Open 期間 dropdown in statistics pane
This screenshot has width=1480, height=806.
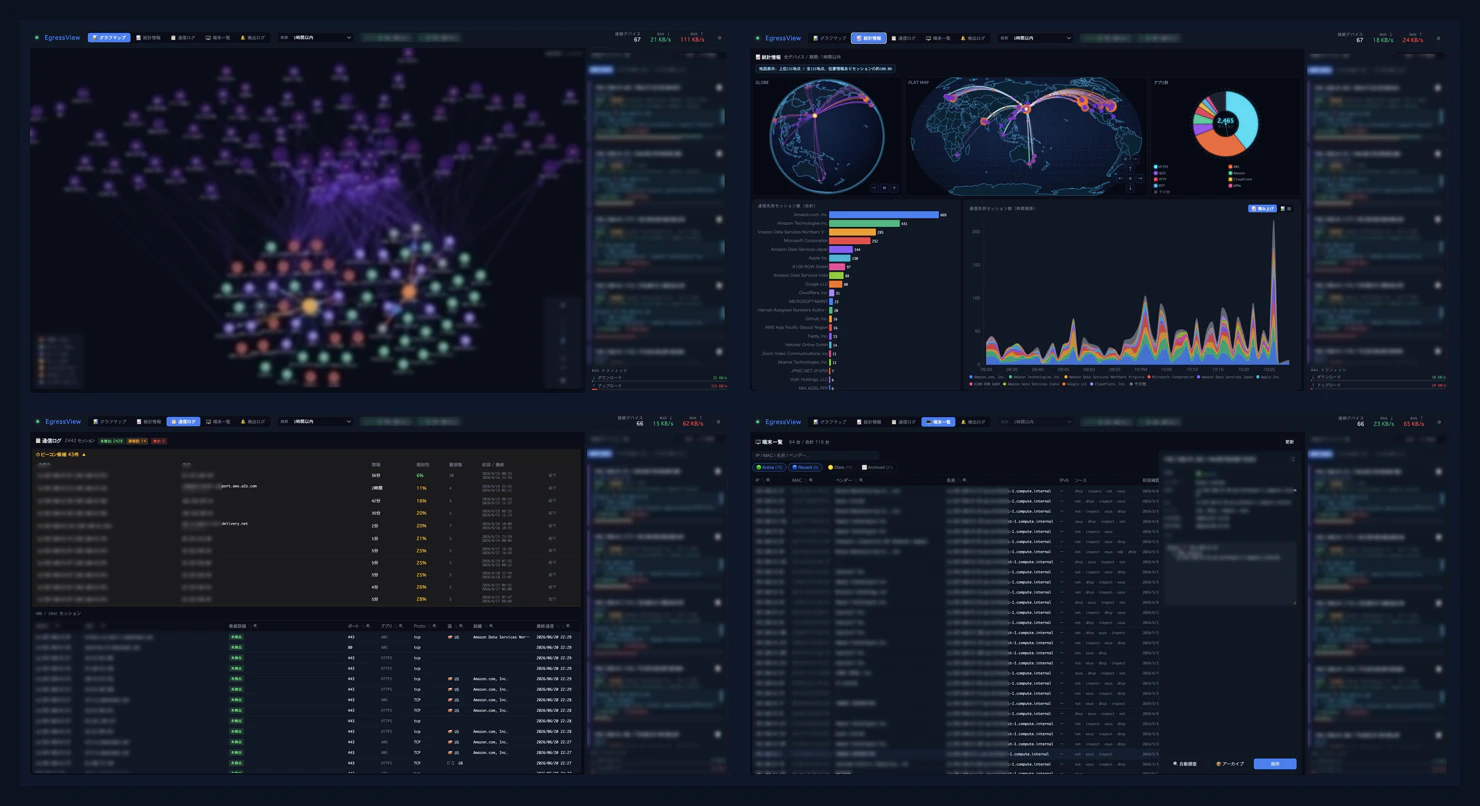1035,38
